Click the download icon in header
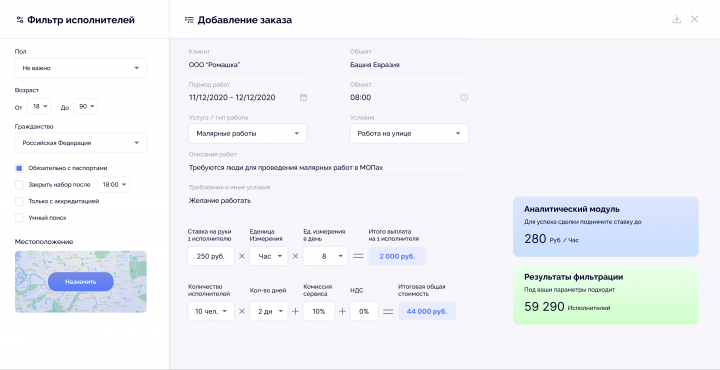 [676, 19]
